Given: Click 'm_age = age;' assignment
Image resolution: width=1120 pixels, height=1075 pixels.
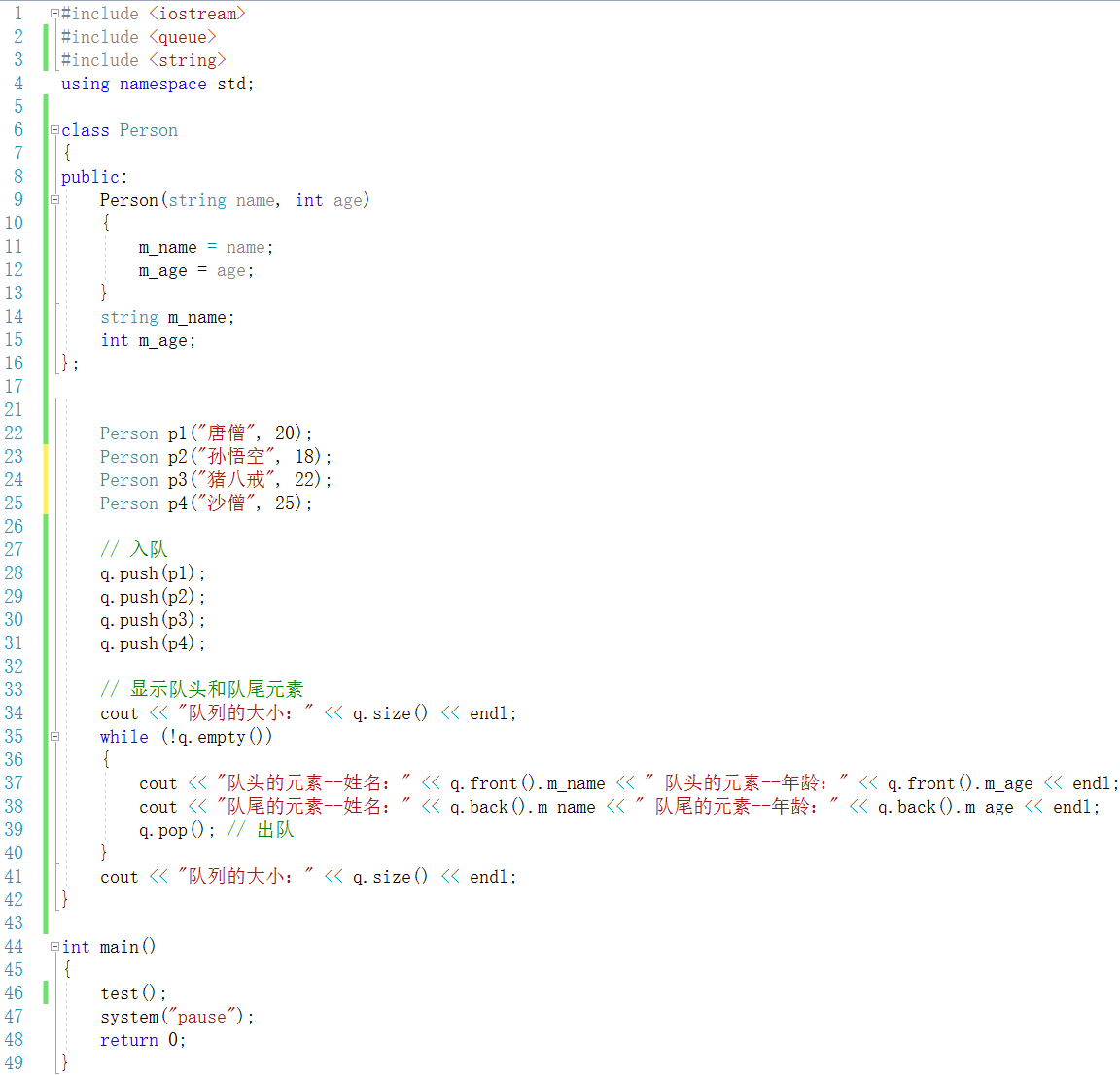Looking at the screenshot, I should click(196, 271).
